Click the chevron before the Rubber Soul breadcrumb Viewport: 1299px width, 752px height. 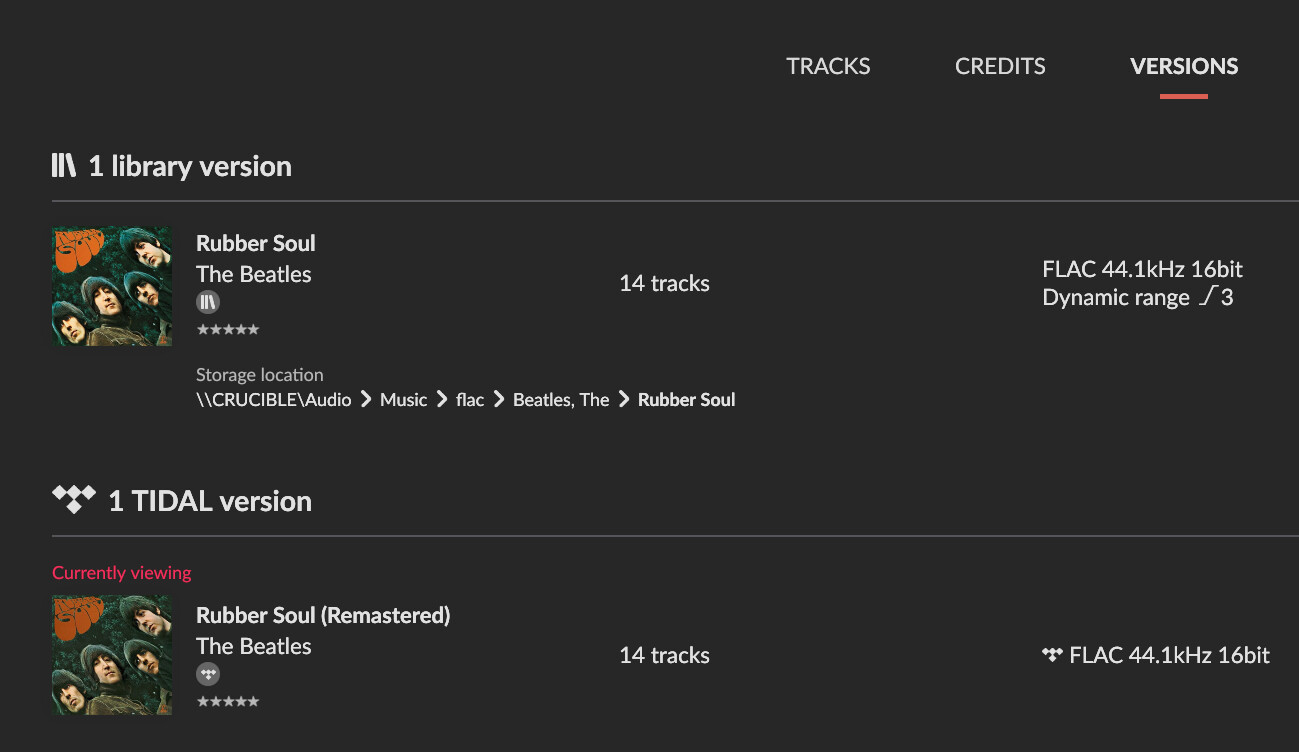623,399
